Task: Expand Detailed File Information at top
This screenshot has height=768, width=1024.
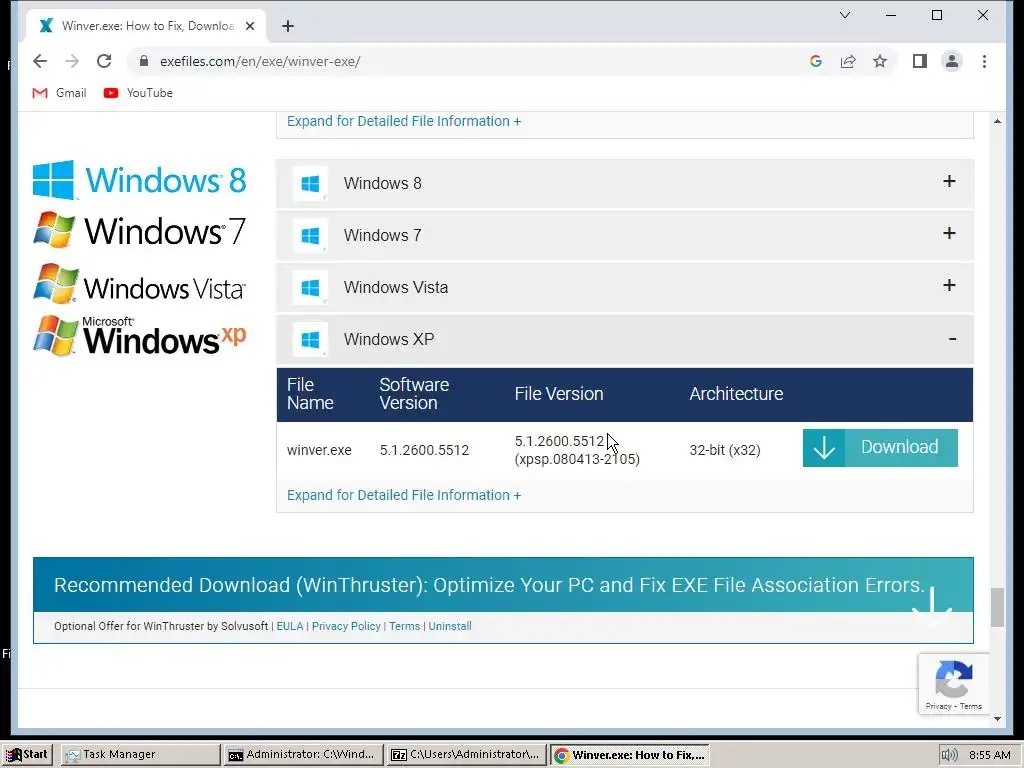Action: click(404, 121)
